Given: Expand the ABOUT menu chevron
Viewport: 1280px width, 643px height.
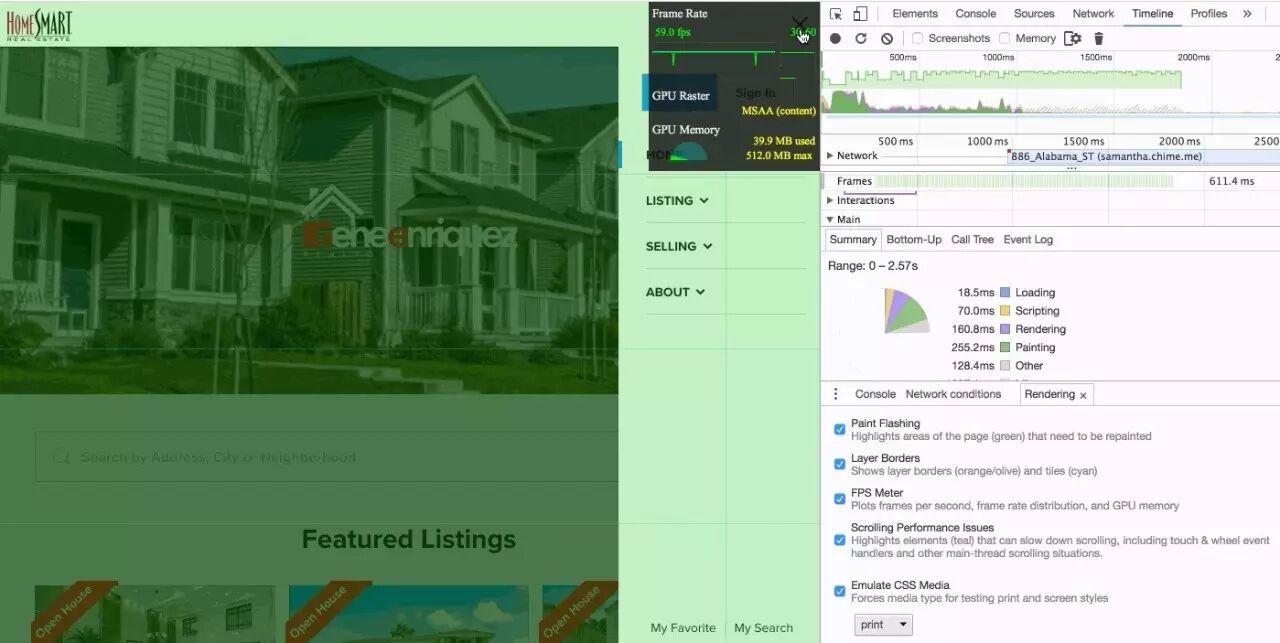Looking at the screenshot, I should 700,292.
